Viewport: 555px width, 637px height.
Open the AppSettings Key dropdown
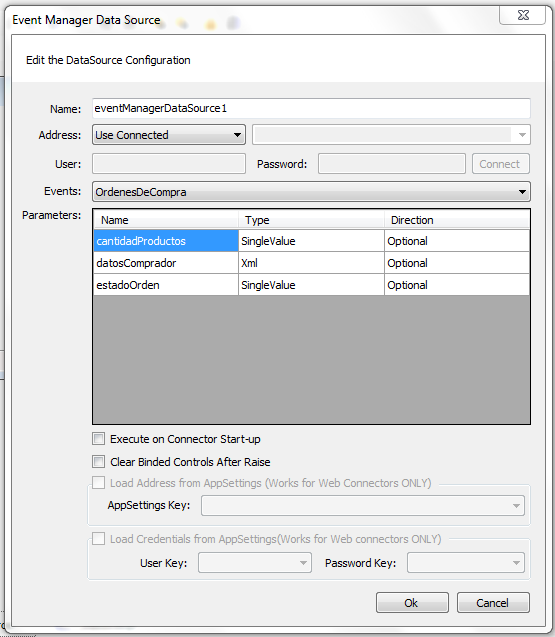coord(363,506)
